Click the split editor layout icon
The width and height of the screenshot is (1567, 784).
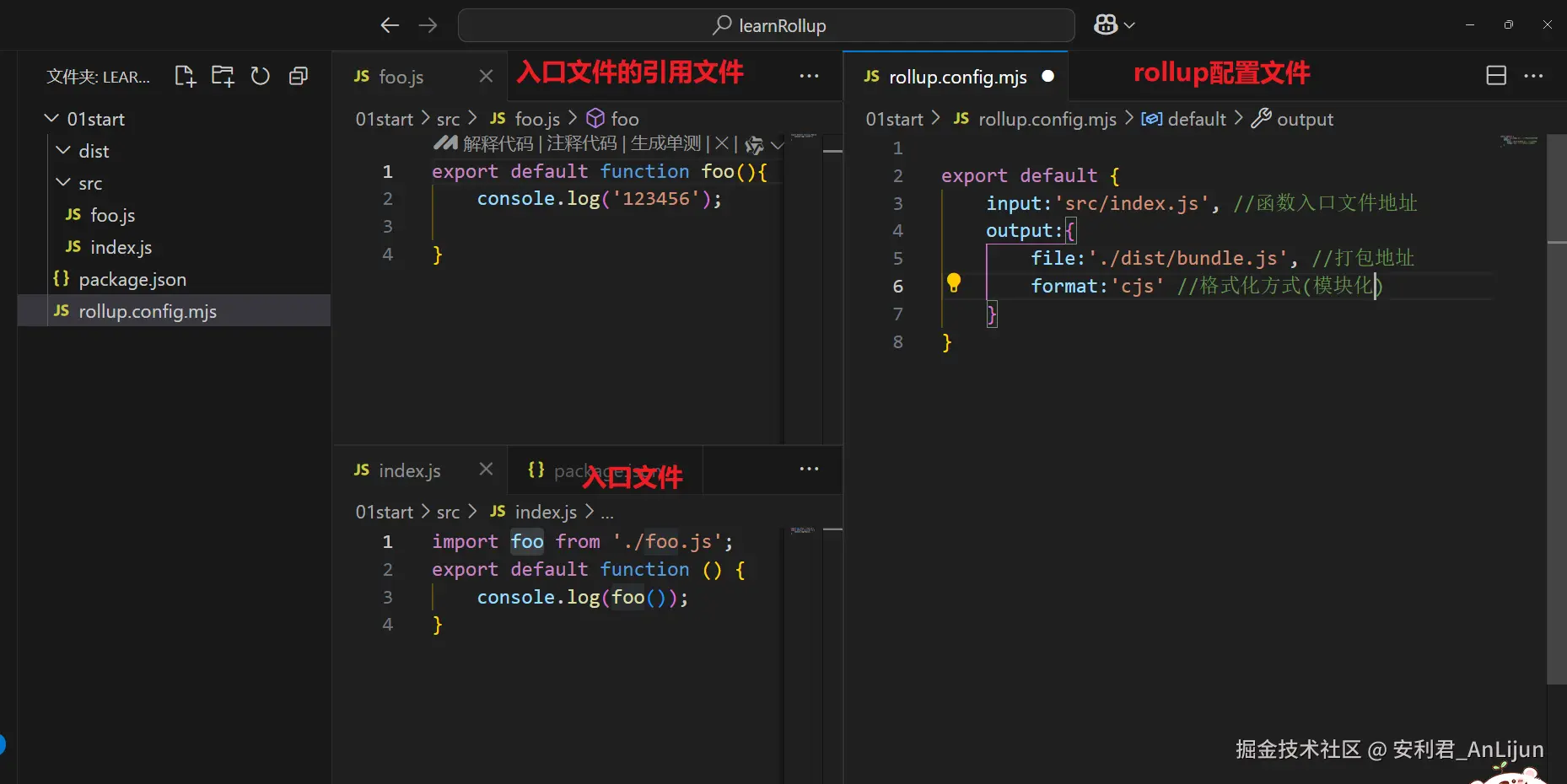1495,76
